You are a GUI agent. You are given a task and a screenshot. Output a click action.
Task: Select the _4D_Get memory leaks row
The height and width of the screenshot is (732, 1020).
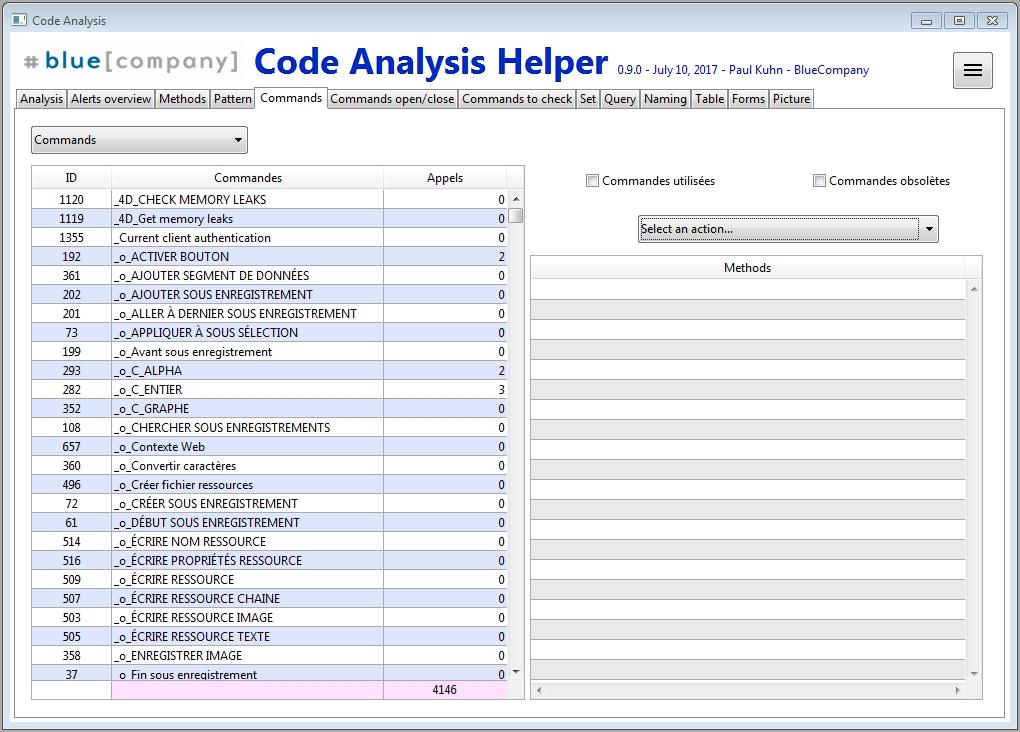[269, 219]
